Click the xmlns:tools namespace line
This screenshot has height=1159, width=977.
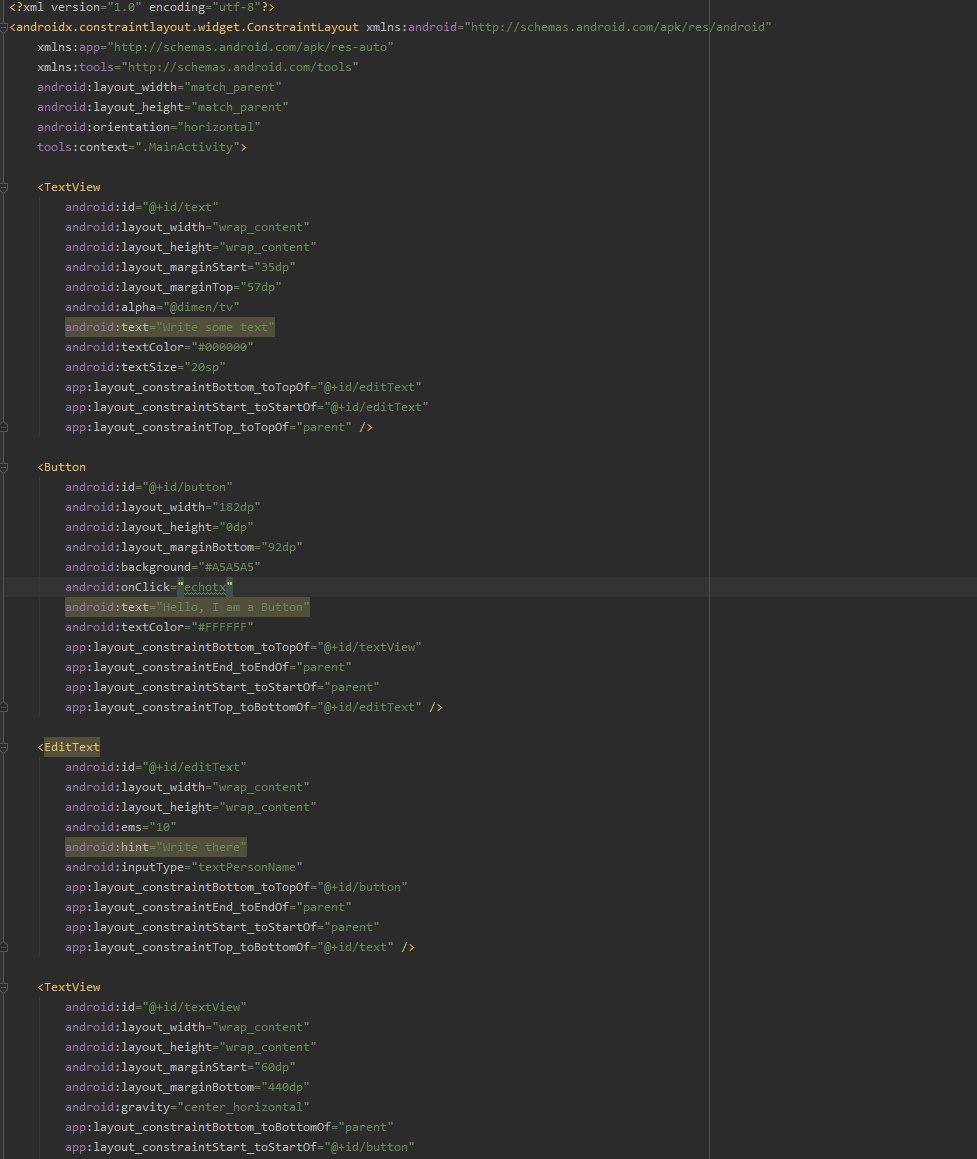[x=197, y=67]
